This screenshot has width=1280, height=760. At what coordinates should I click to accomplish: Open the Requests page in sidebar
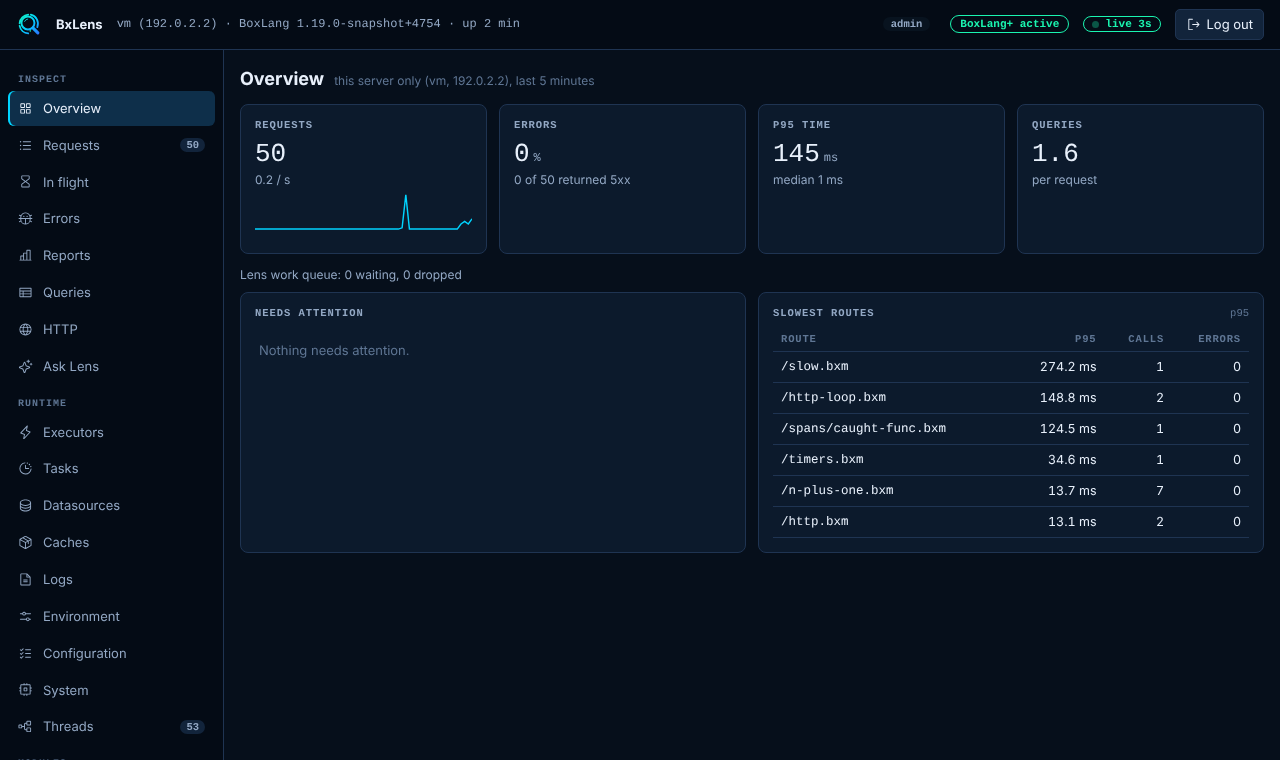click(111, 145)
